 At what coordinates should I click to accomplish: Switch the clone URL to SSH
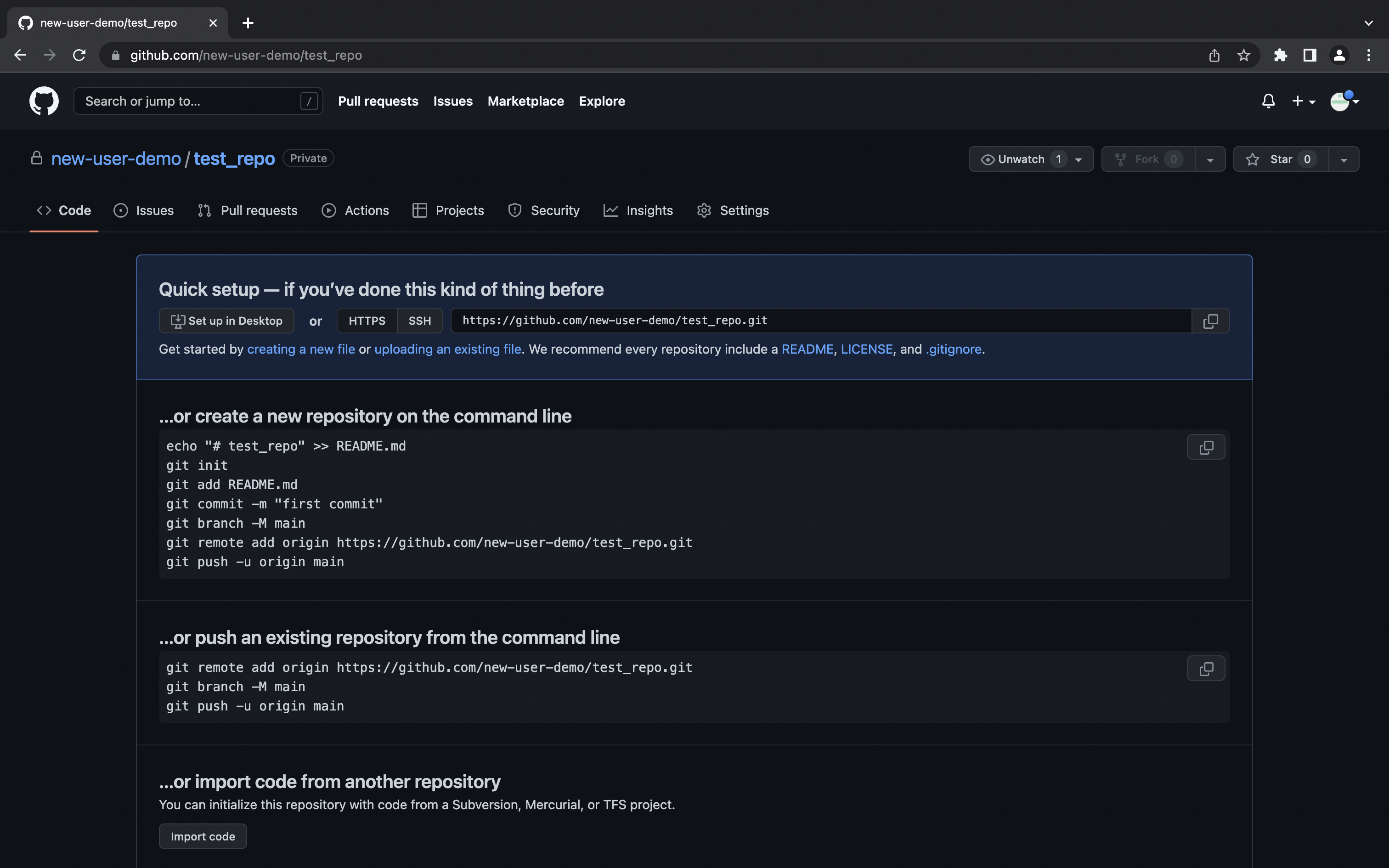point(419,321)
